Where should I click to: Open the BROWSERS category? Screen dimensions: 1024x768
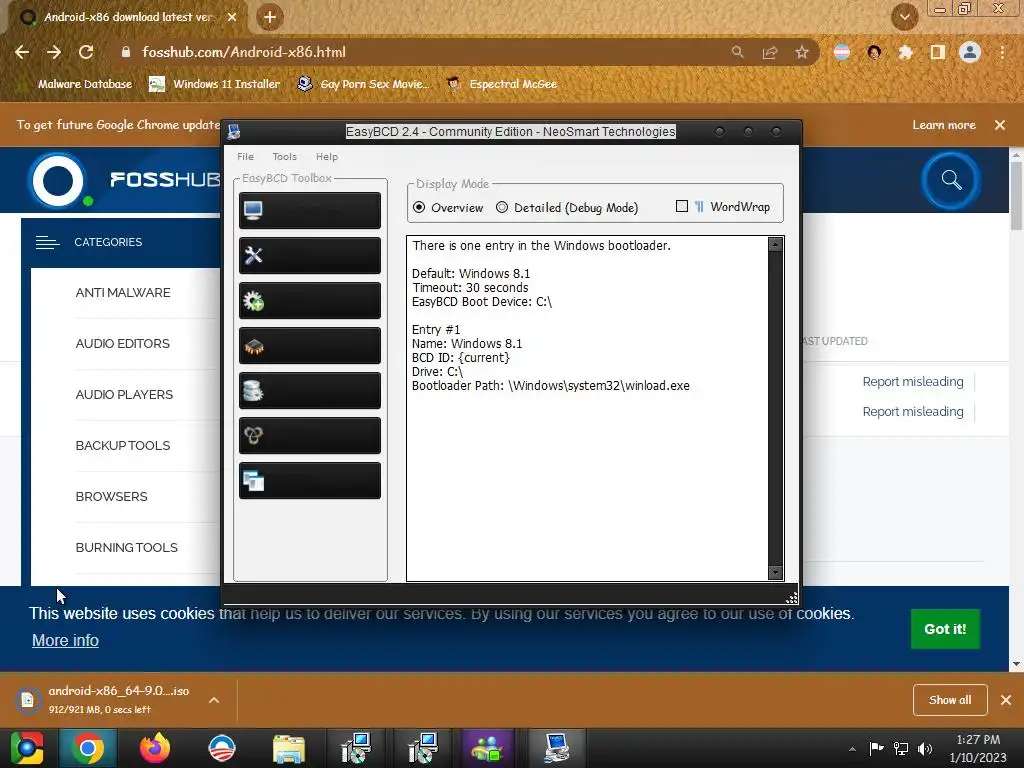112,496
